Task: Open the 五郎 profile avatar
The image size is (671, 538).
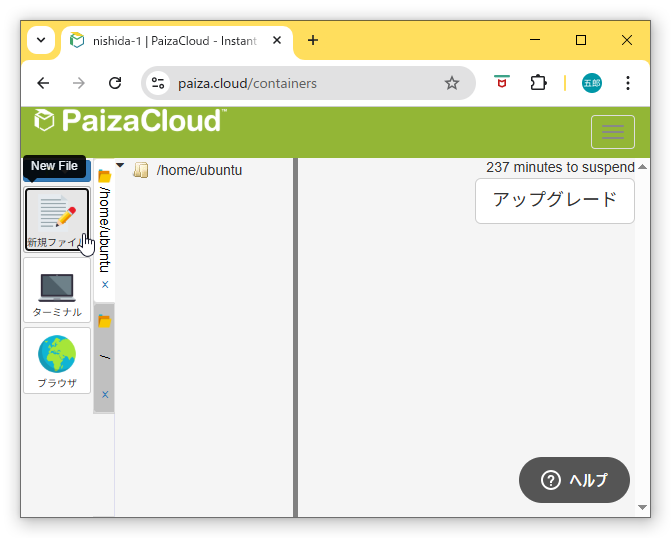Action: [592, 83]
